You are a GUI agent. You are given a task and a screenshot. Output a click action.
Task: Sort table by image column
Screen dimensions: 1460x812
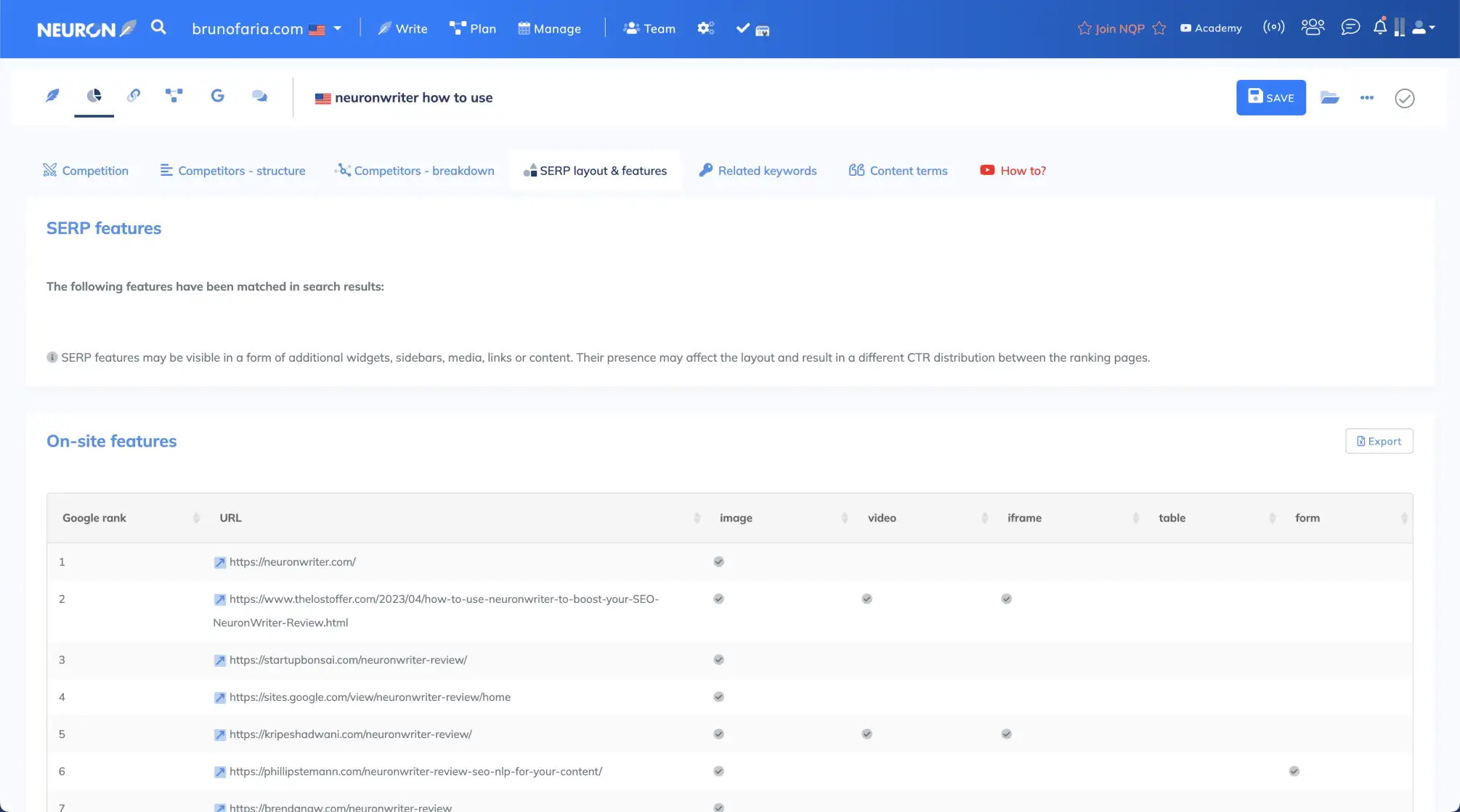(x=845, y=518)
